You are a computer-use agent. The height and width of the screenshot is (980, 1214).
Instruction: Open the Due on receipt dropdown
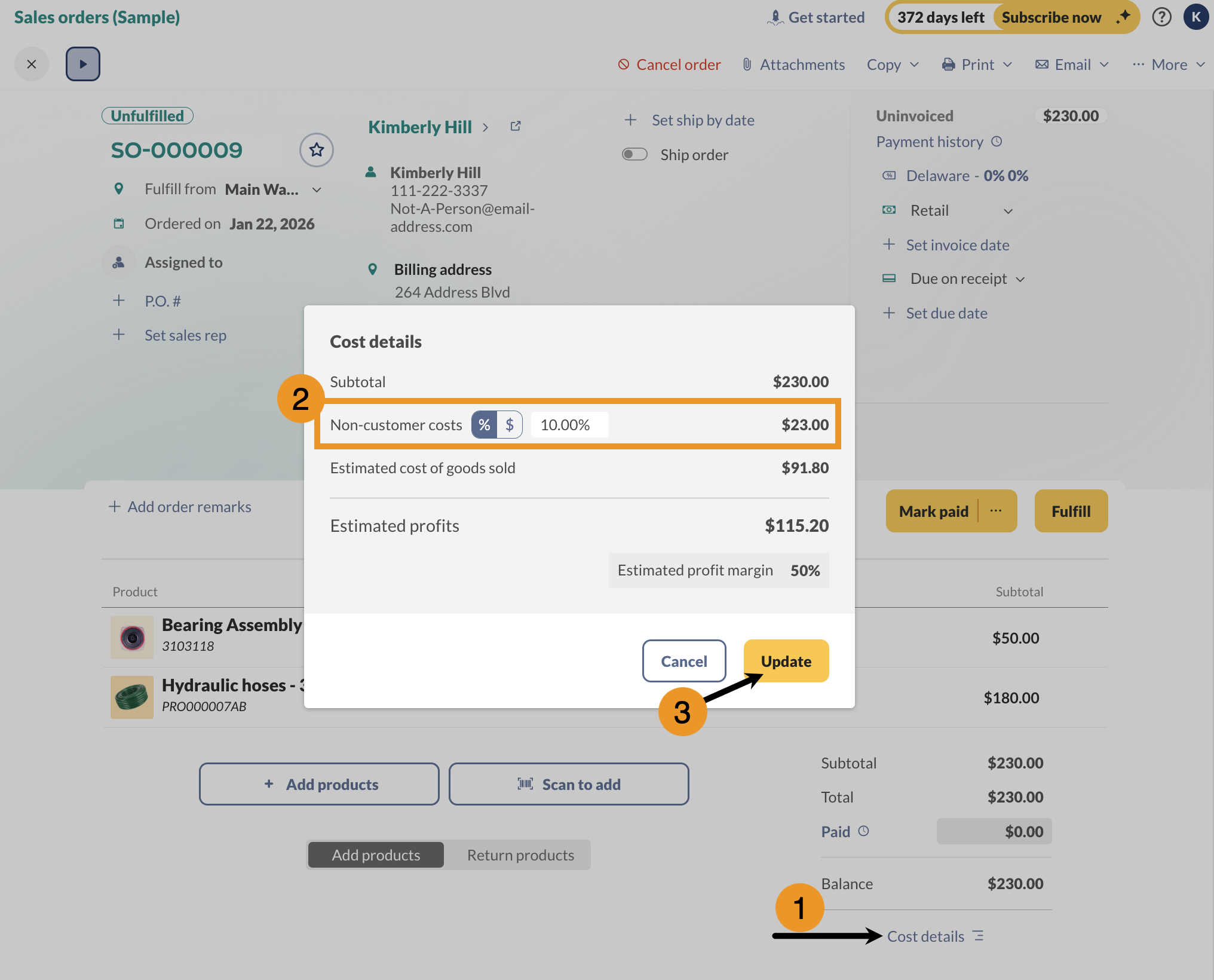[x=1020, y=279]
